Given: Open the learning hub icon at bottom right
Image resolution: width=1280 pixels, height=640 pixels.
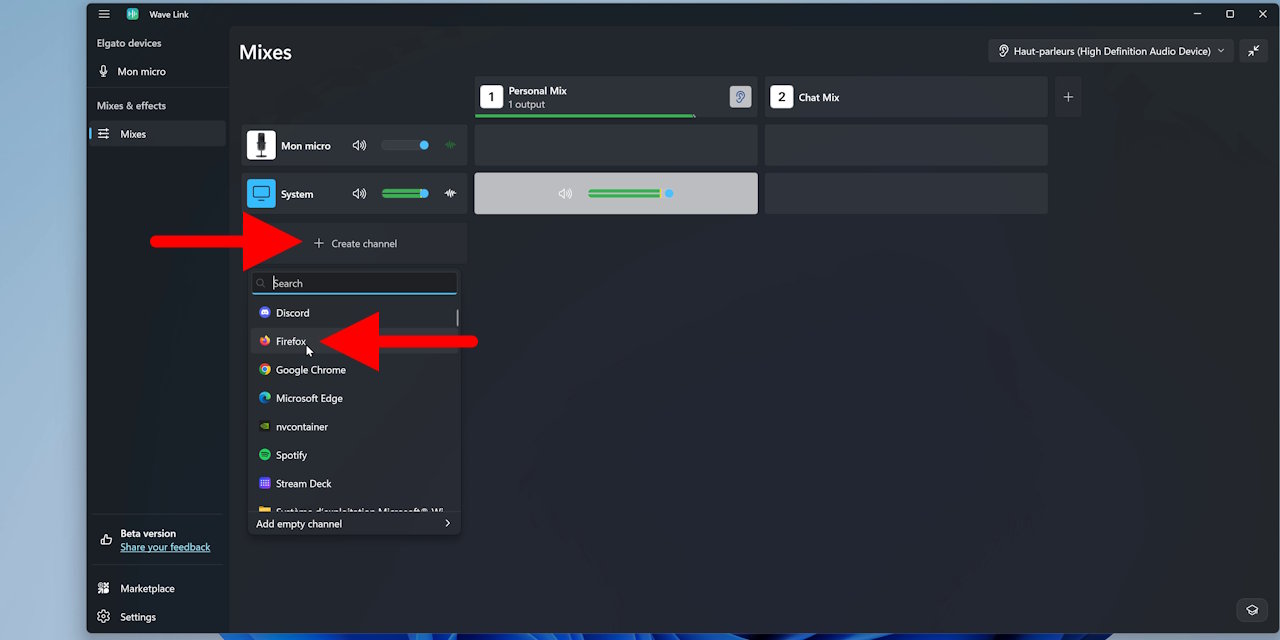Looking at the screenshot, I should coord(1252,610).
